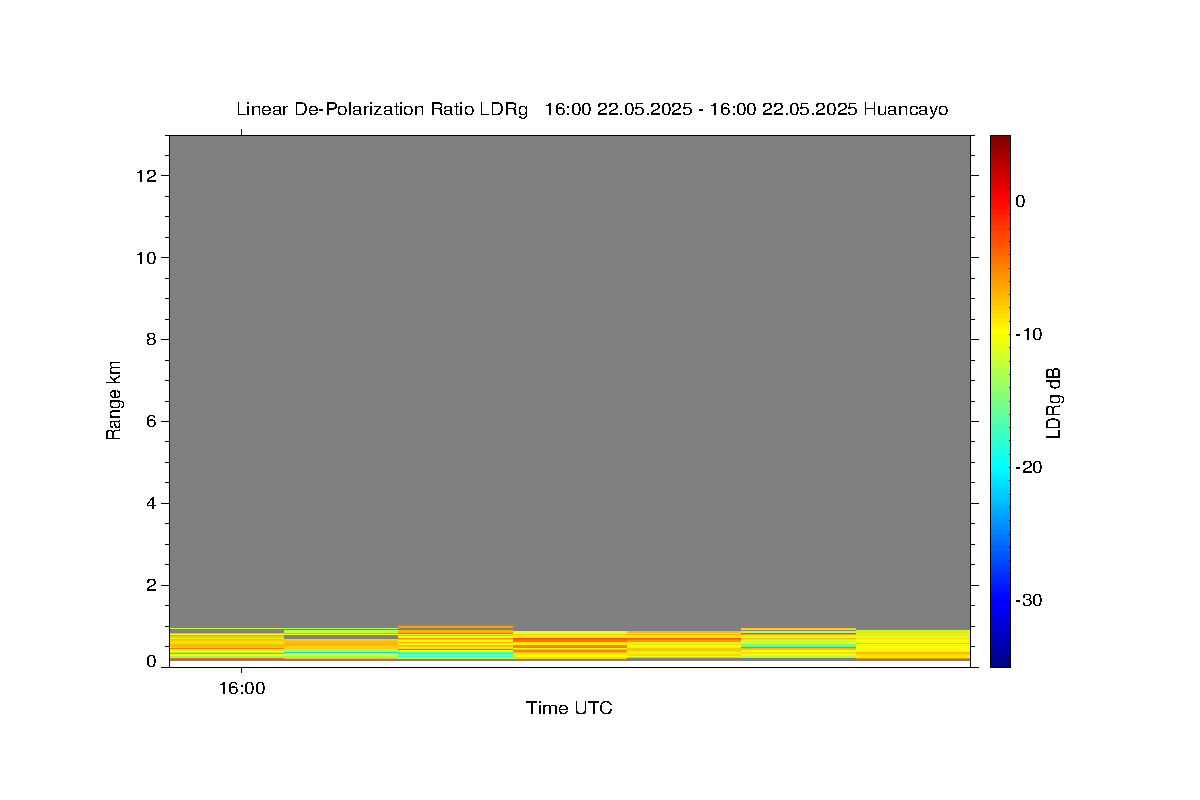
Task: Click the colorbar label 0
Action: [1020, 201]
